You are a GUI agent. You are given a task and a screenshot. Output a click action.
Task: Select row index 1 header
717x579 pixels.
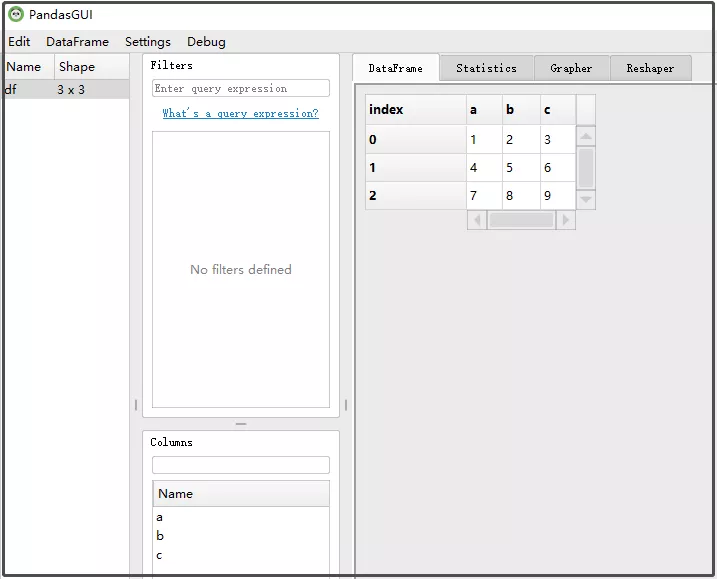pyautogui.click(x=416, y=167)
